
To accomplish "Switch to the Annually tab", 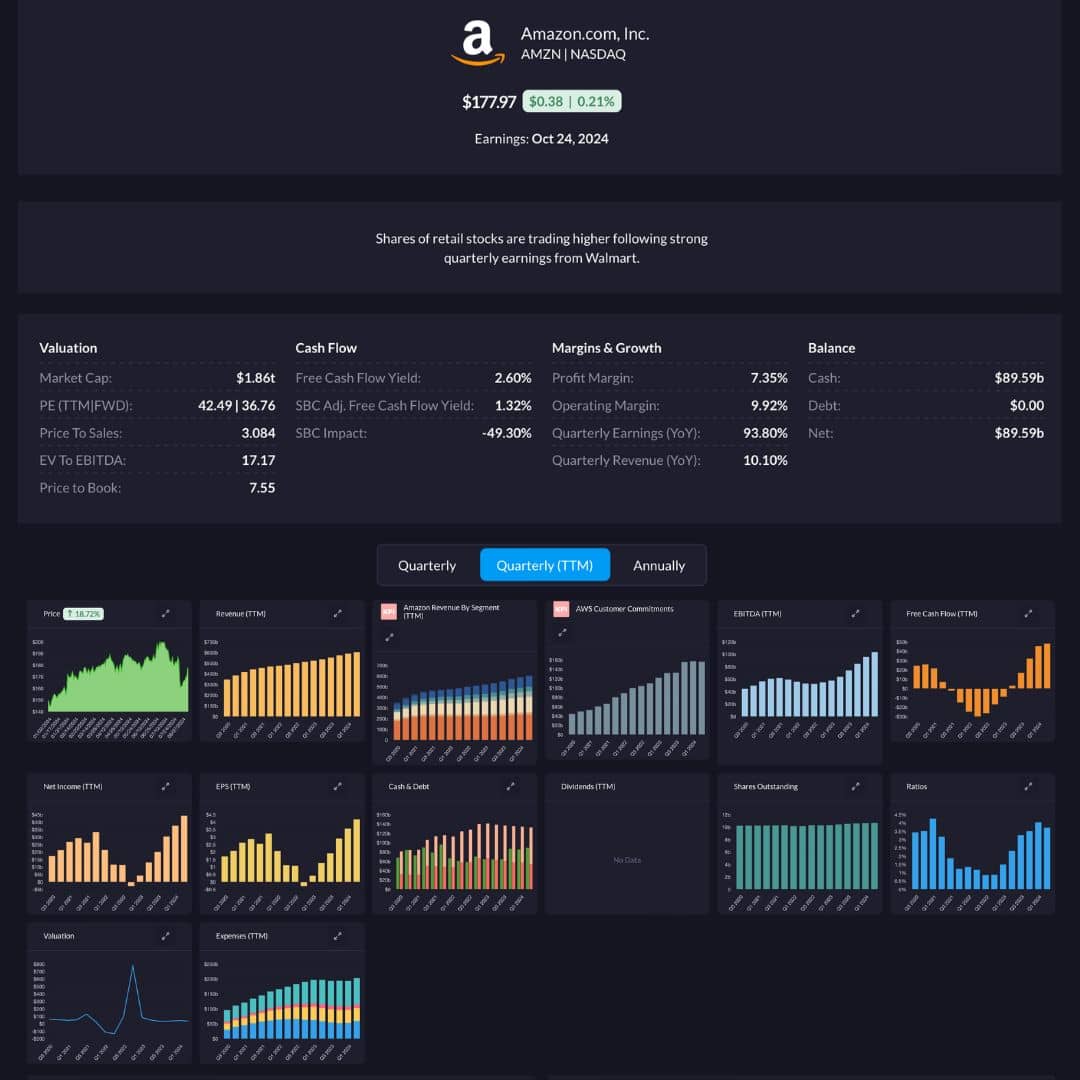I will tap(659, 565).
